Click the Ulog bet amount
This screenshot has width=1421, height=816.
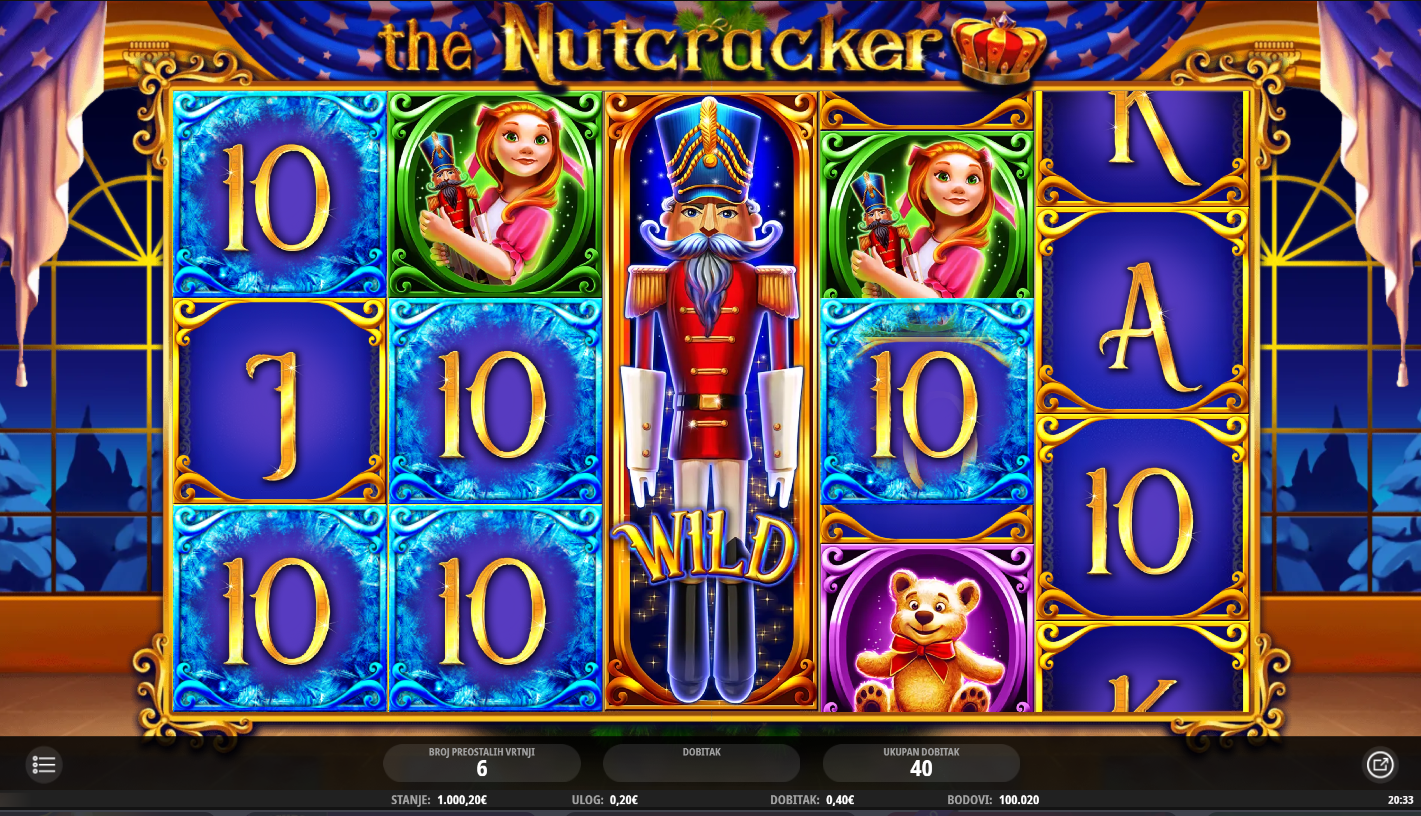pos(604,800)
